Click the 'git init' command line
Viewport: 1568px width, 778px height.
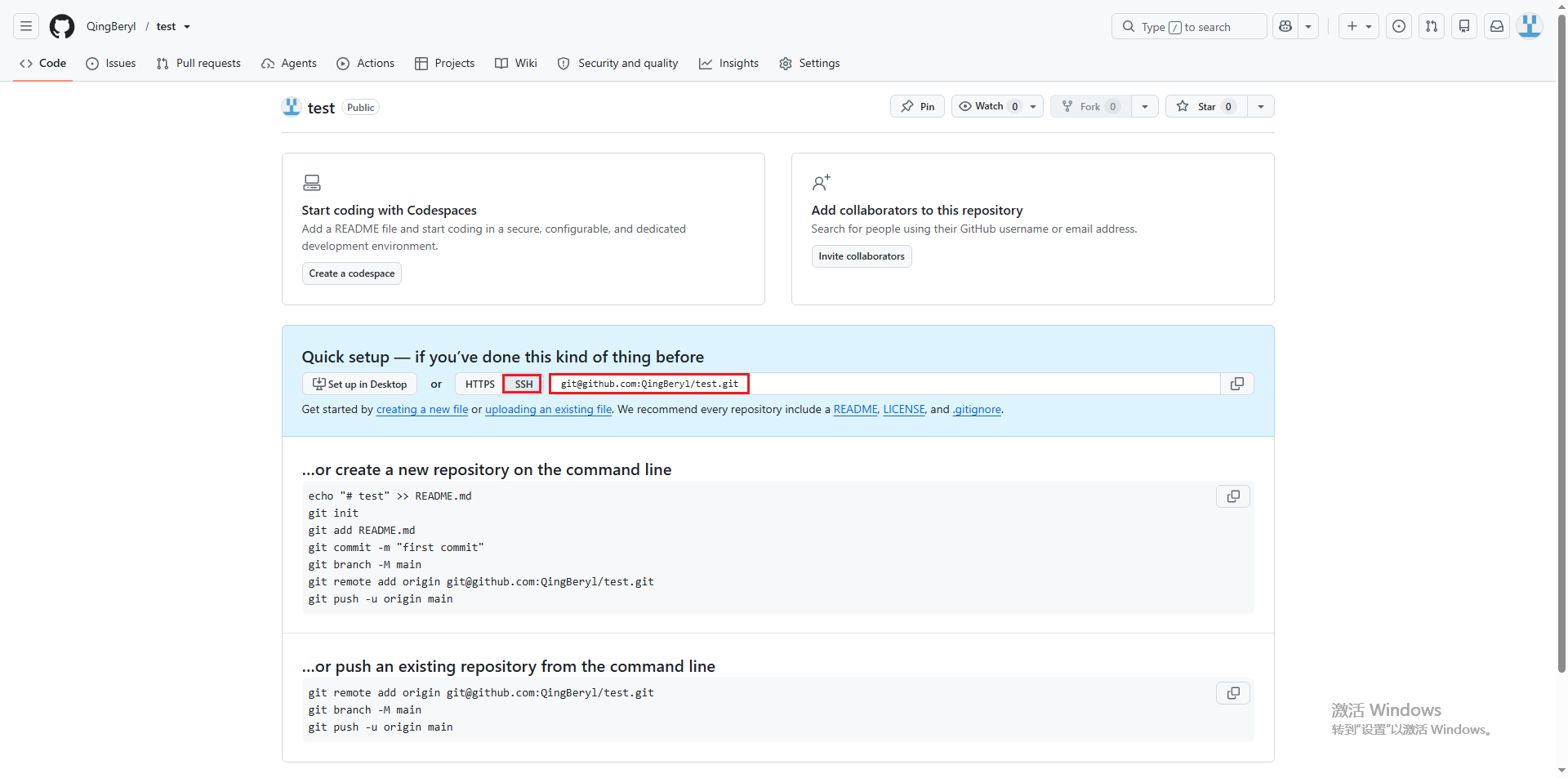click(x=333, y=513)
